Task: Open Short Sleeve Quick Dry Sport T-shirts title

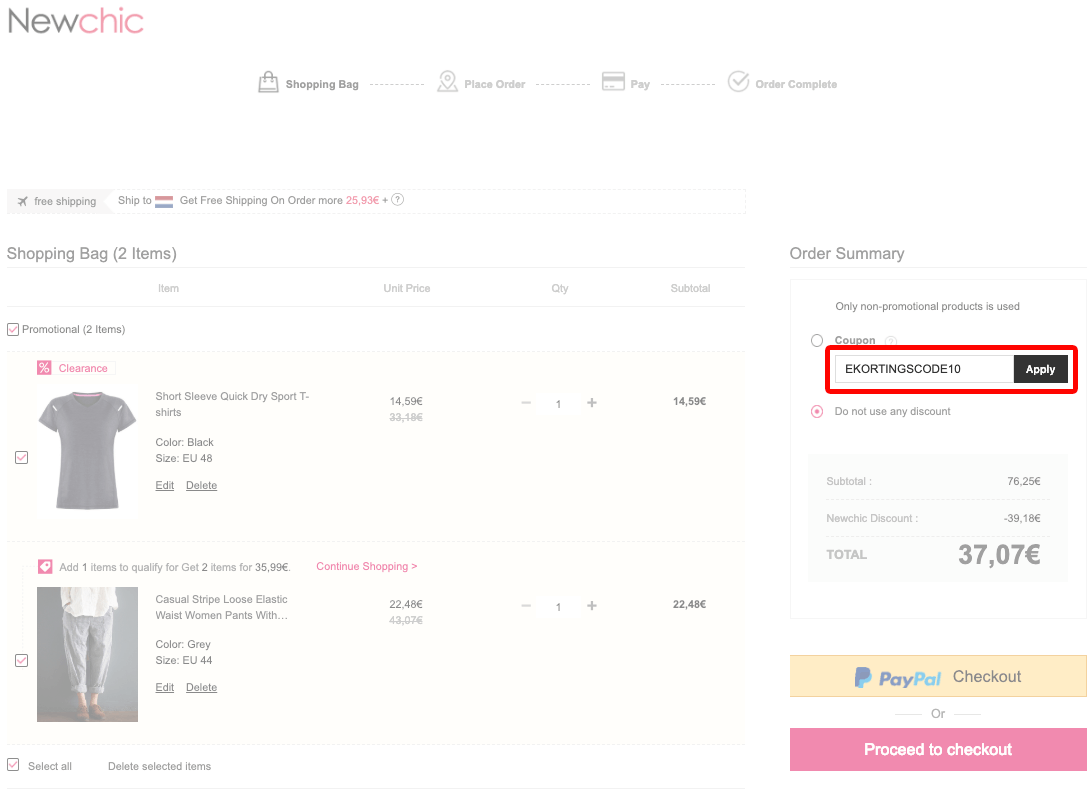Action: (x=232, y=404)
